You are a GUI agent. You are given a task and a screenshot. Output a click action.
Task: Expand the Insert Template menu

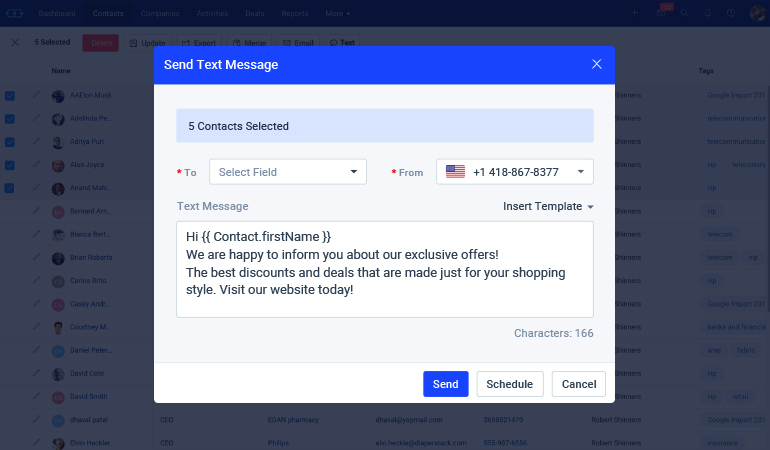coord(548,206)
